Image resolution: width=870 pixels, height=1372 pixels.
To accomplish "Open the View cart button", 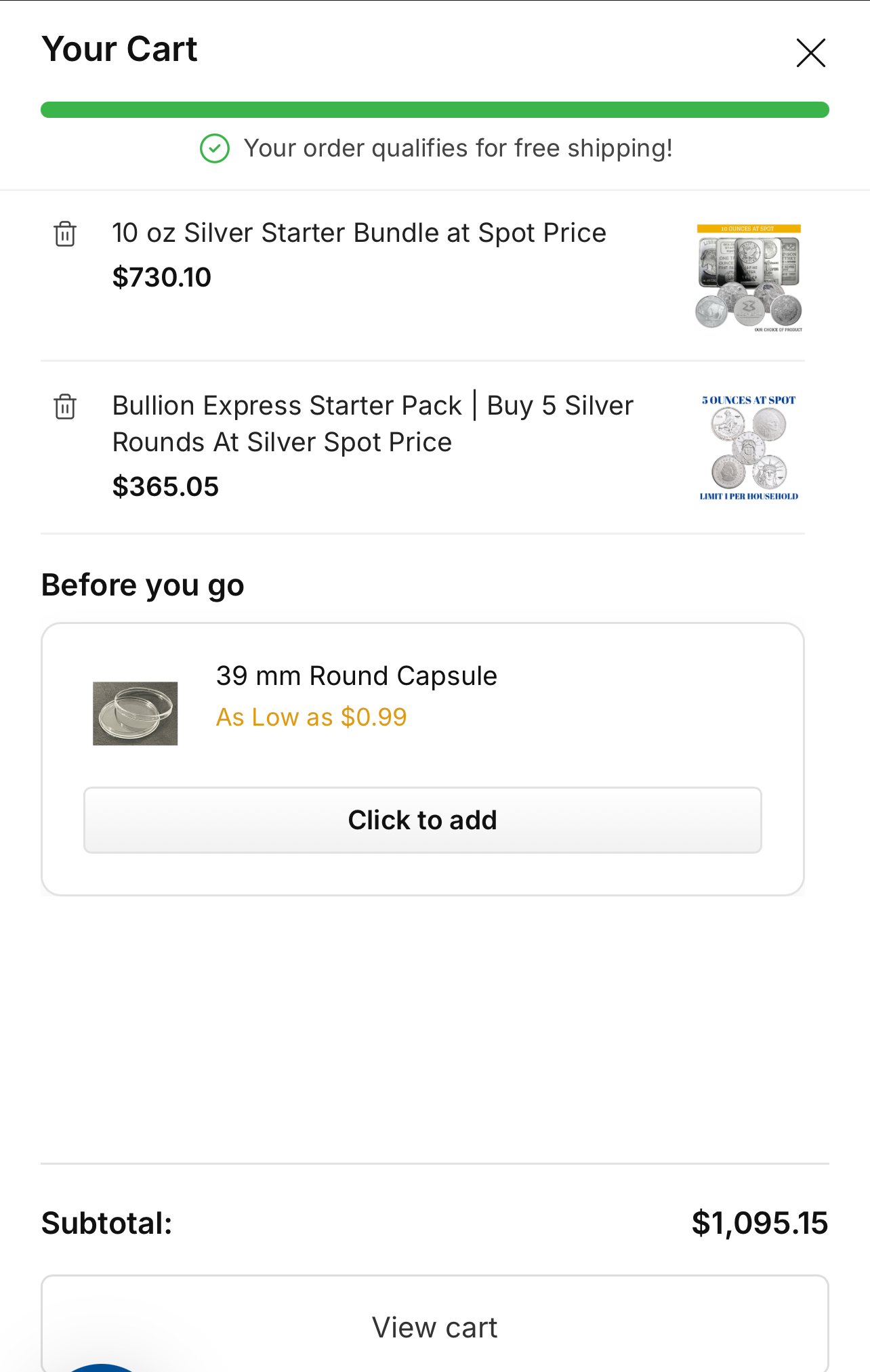I will tap(434, 1327).
